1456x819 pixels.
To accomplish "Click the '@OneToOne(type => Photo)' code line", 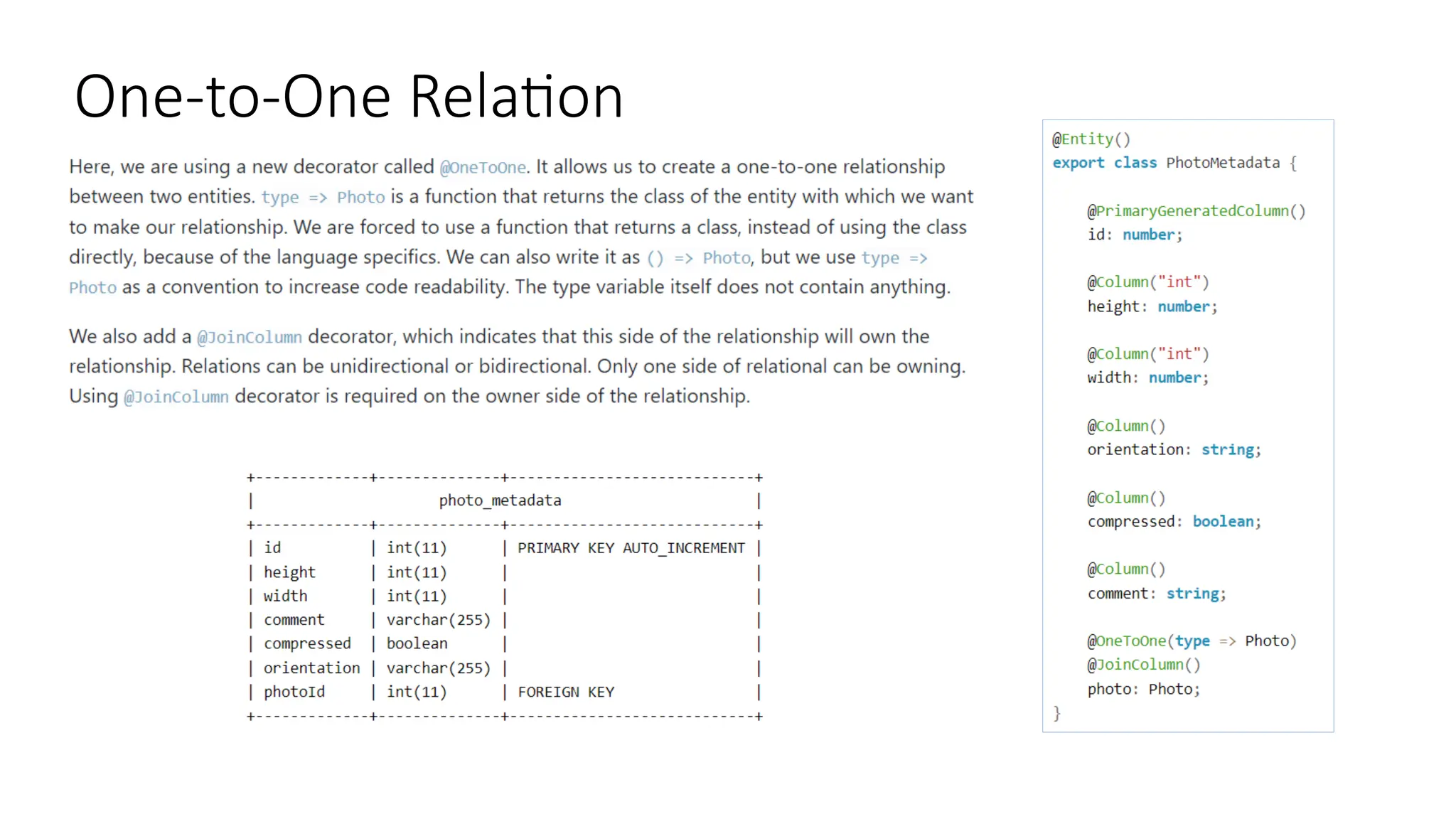I will pos(1192,641).
